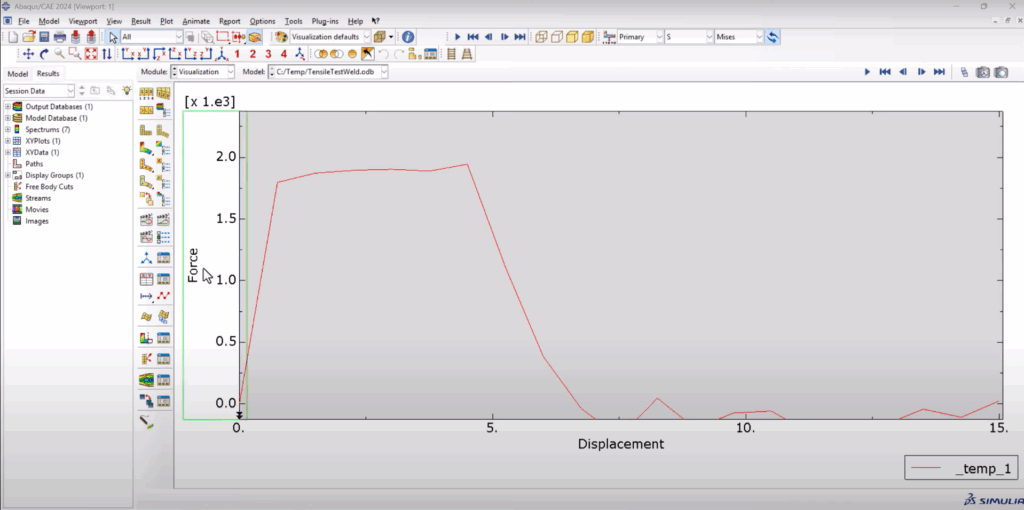Open the Animate menu
The height and width of the screenshot is (510, 1024).
[x=196, y=21]
